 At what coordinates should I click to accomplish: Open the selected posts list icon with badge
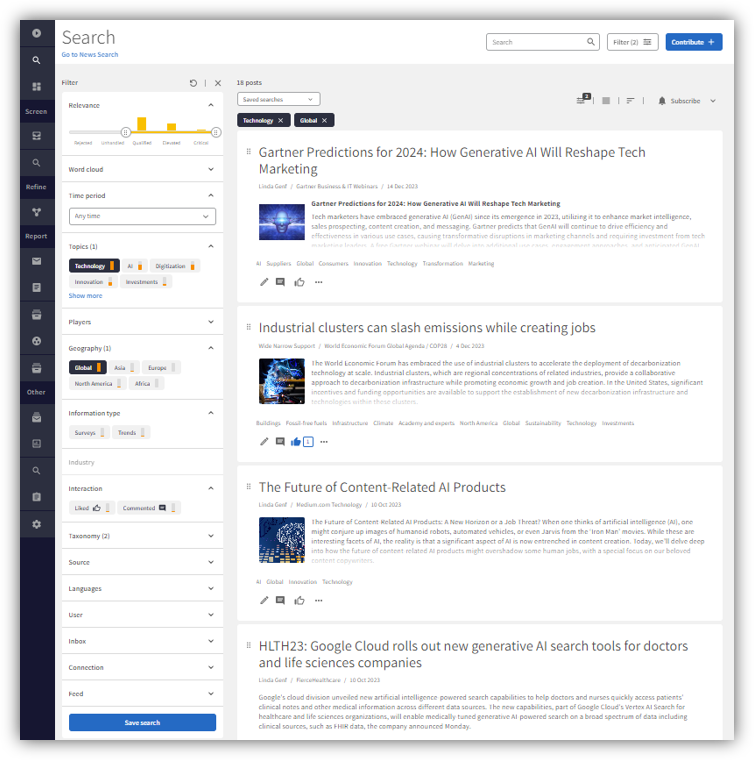[583, 99]
